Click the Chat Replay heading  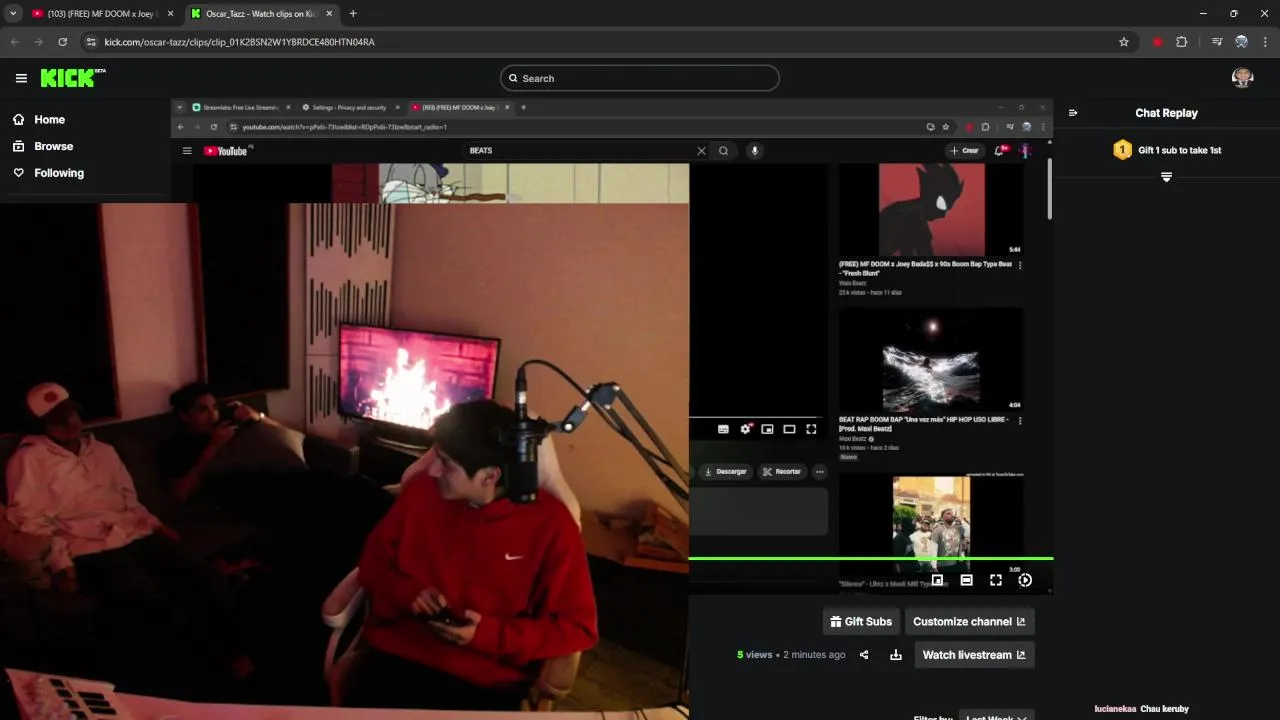(1166, 113)
